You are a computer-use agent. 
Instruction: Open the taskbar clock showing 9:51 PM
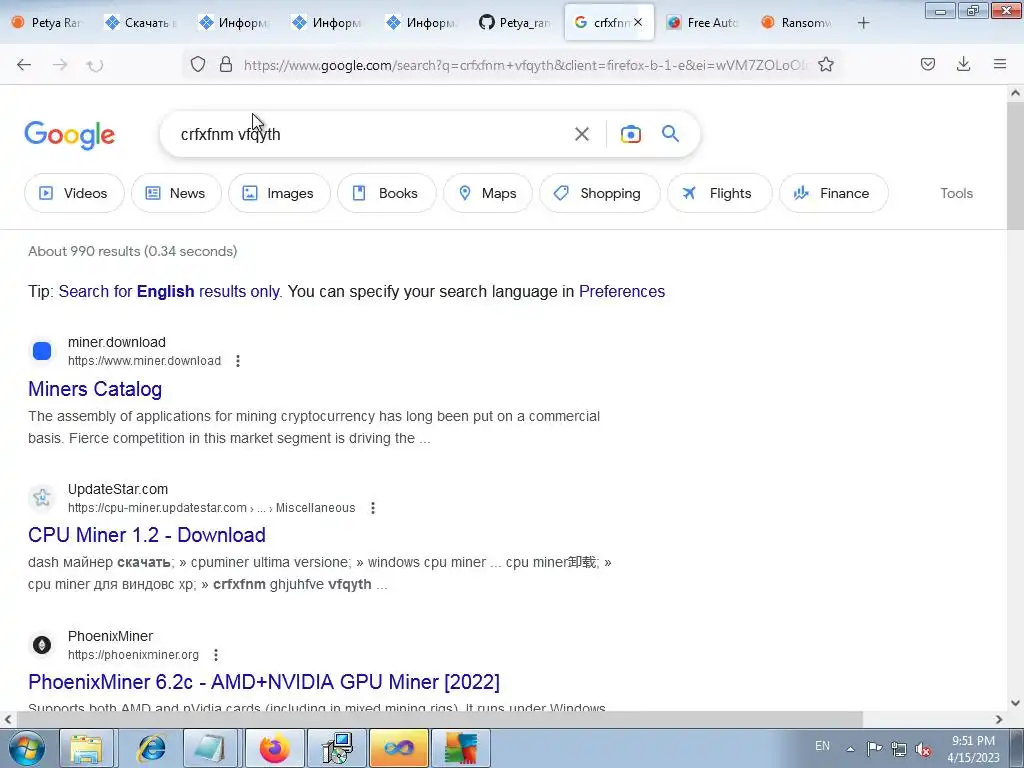(x=973, y=749)
